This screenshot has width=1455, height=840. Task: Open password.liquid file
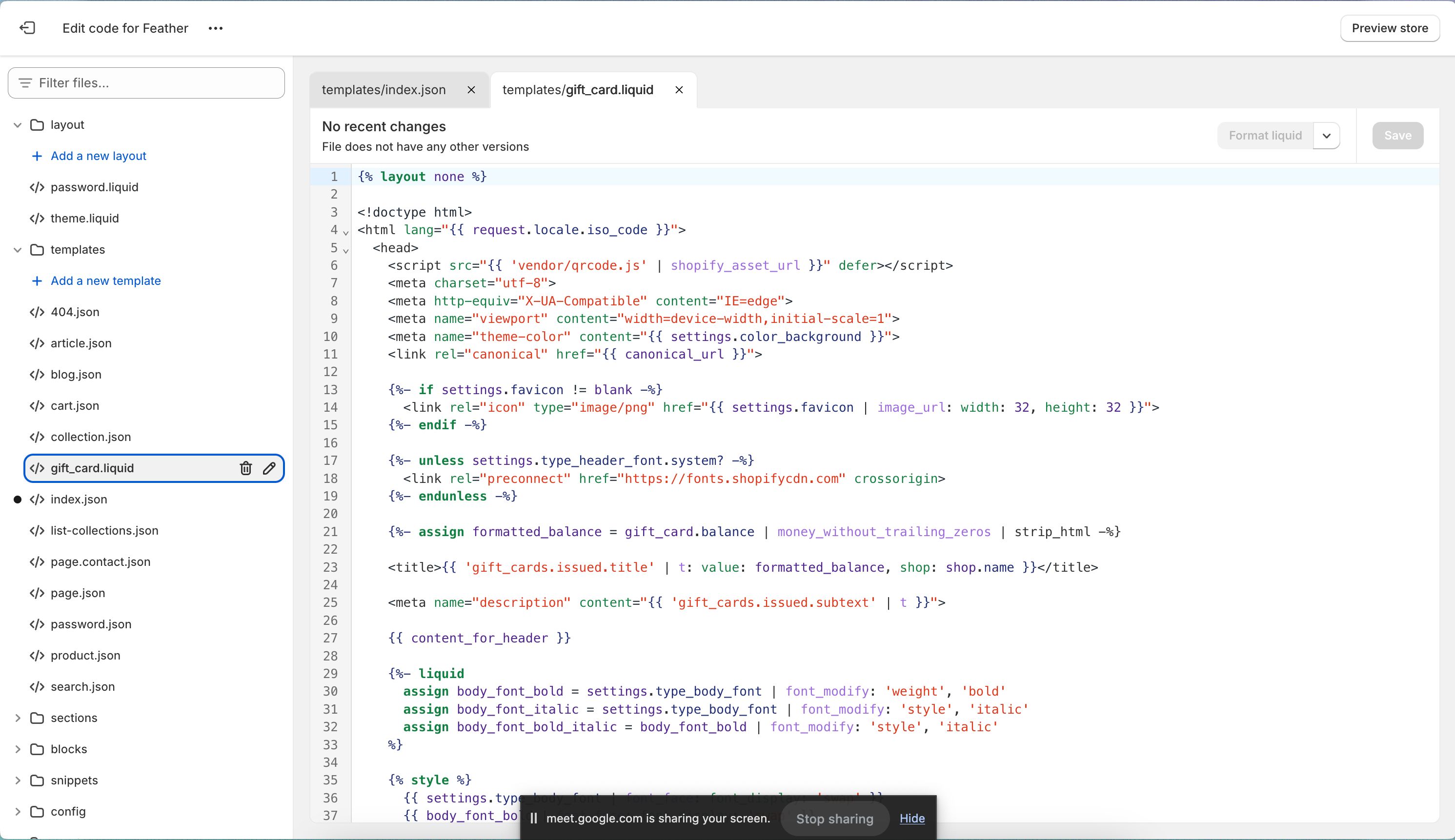click(x=95, y=187)
